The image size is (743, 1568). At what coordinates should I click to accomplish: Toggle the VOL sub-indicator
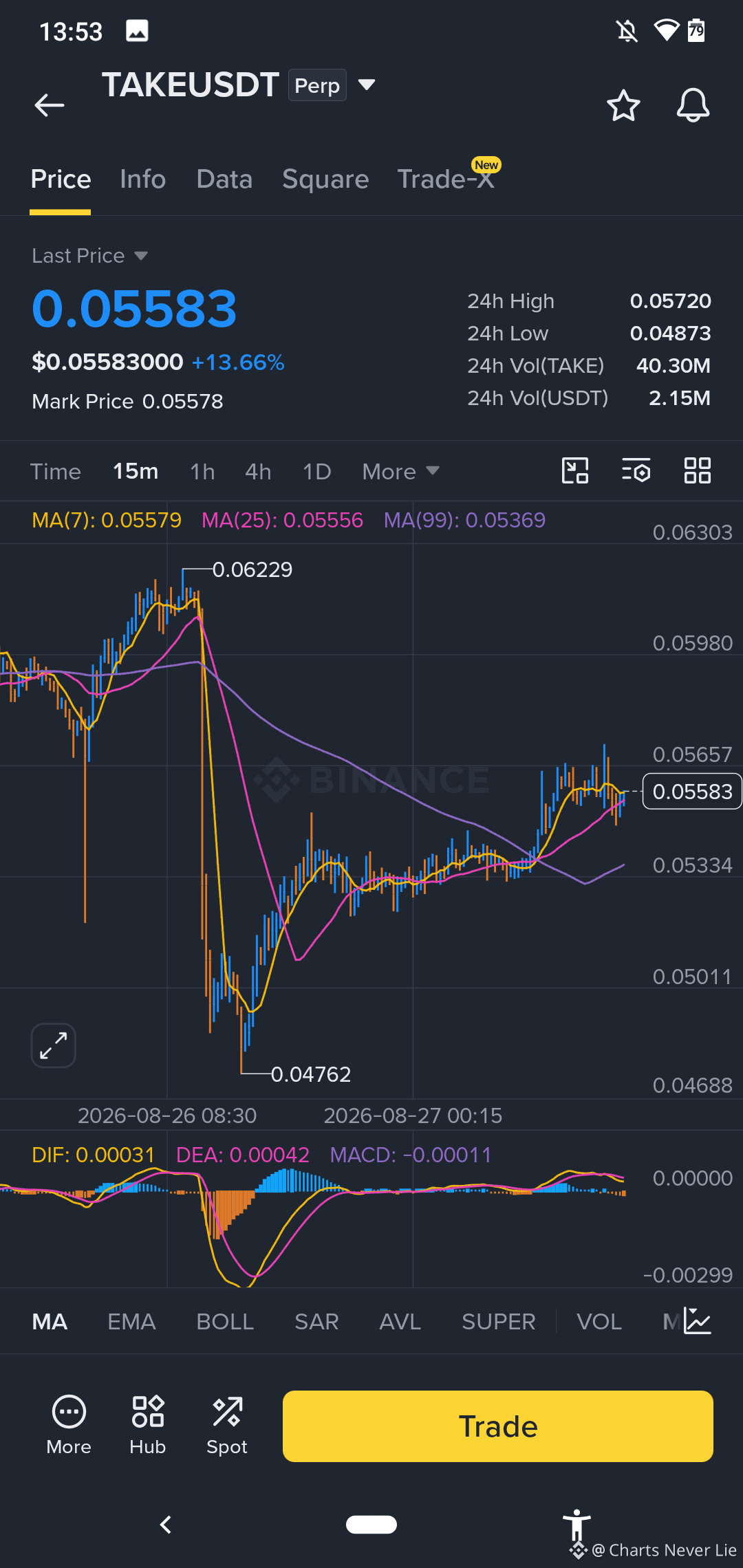(x=599, y=1322)
